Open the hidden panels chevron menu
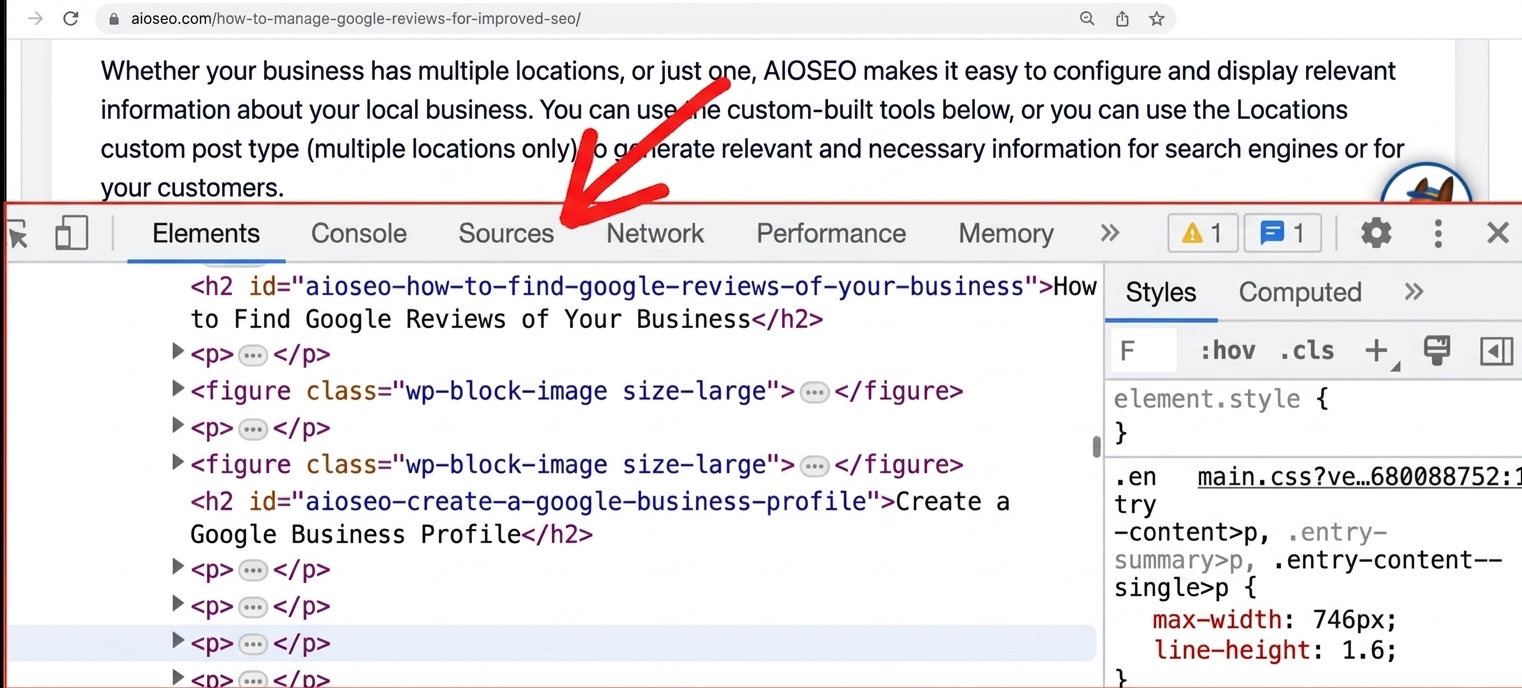The height and width of the screenshot is (688, 1522). [x=1109, y=233]
